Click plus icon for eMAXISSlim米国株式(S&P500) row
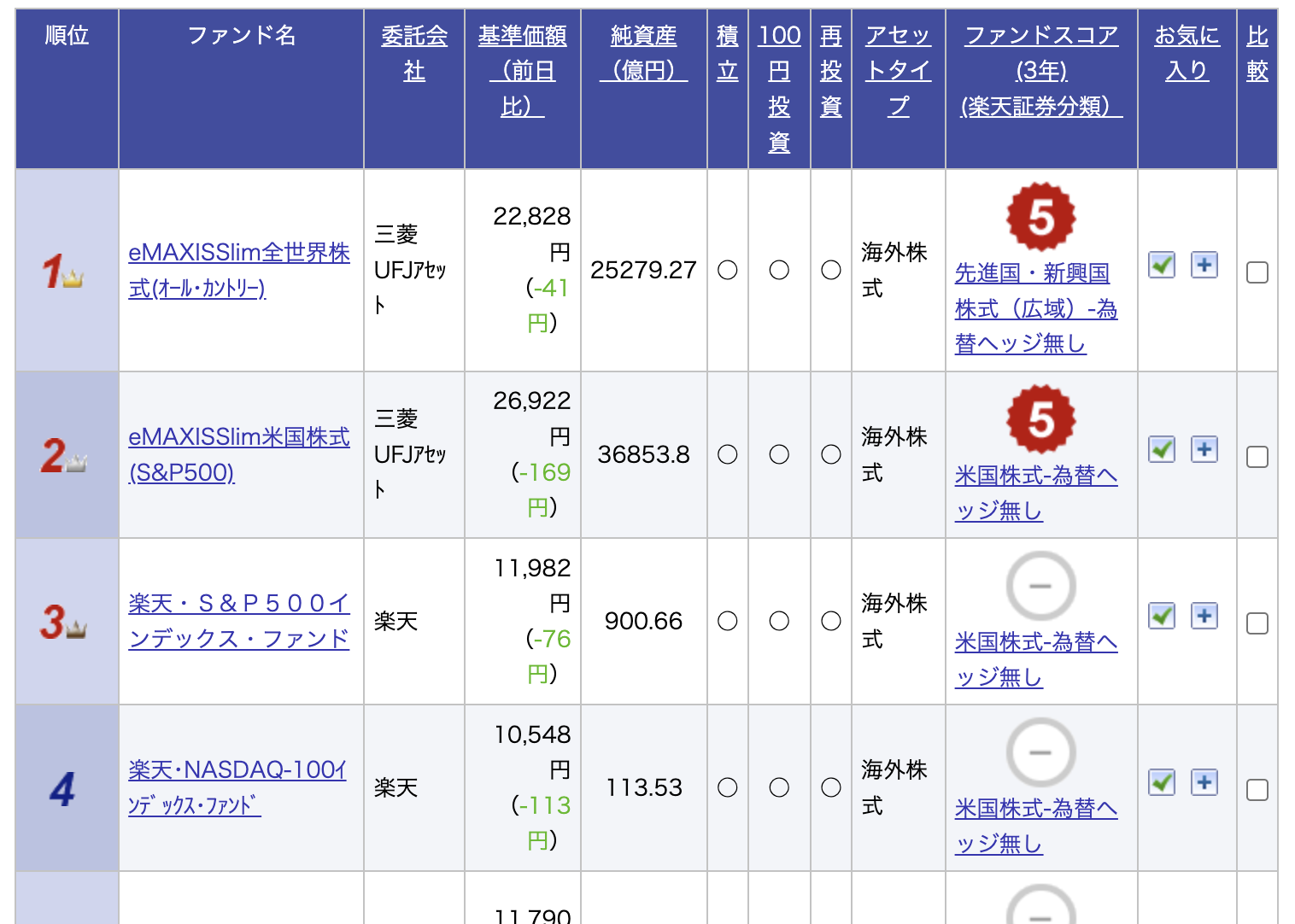The width and height of the screenshot is (1295, 924). (x=1204, y=449)
